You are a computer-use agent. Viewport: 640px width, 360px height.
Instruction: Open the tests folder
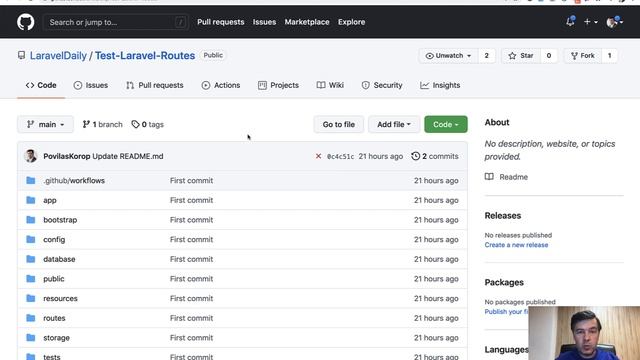tap(51, 357)
